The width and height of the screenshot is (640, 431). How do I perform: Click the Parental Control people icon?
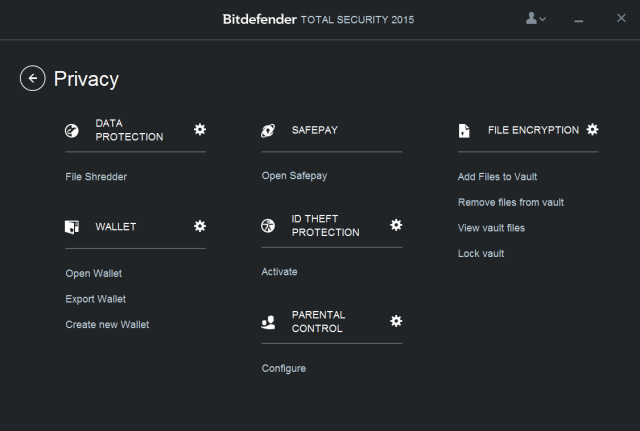click(268, 322)
